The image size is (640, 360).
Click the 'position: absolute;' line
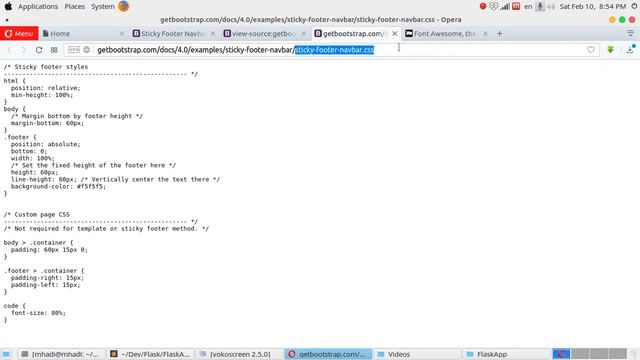[x=45, y=144]
